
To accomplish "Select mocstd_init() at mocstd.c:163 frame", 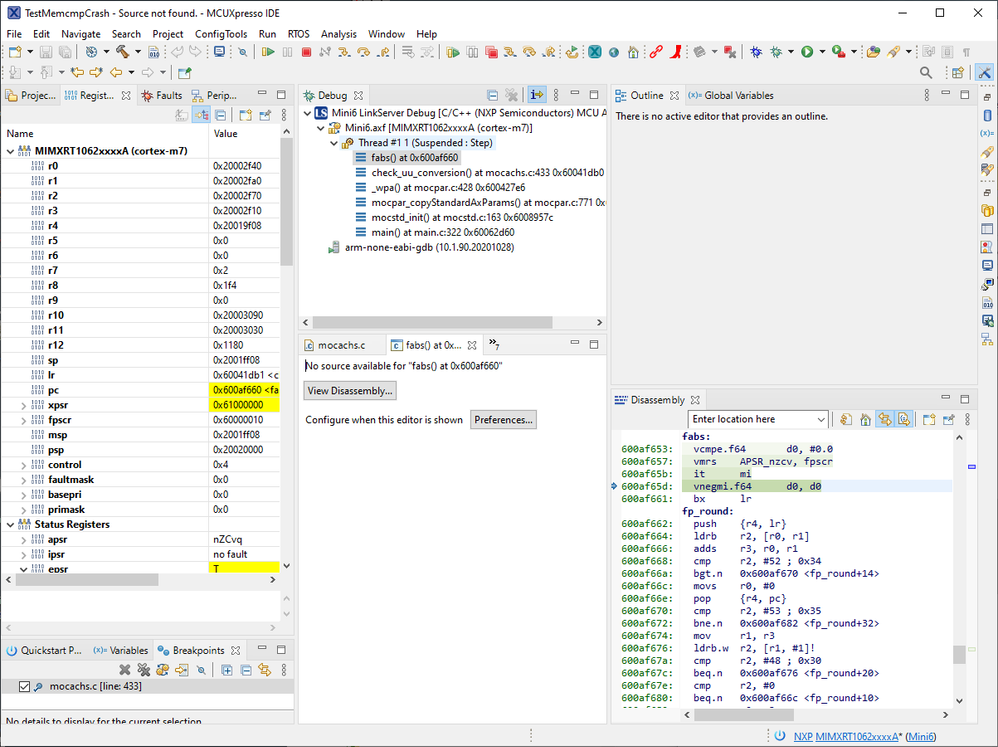I will (x=462, y=218).
